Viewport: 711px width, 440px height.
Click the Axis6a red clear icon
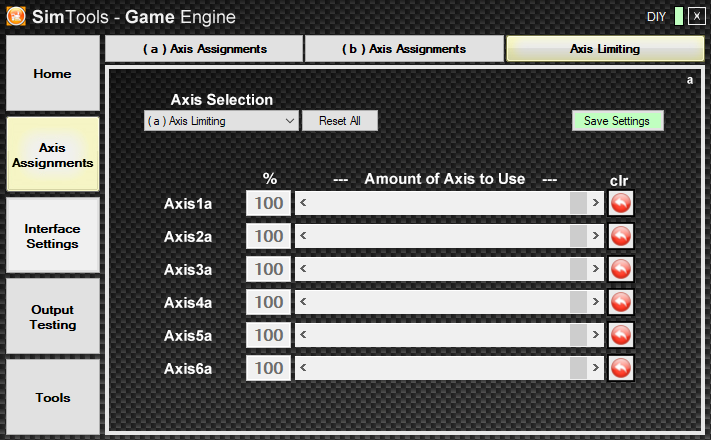coord(621,369)
